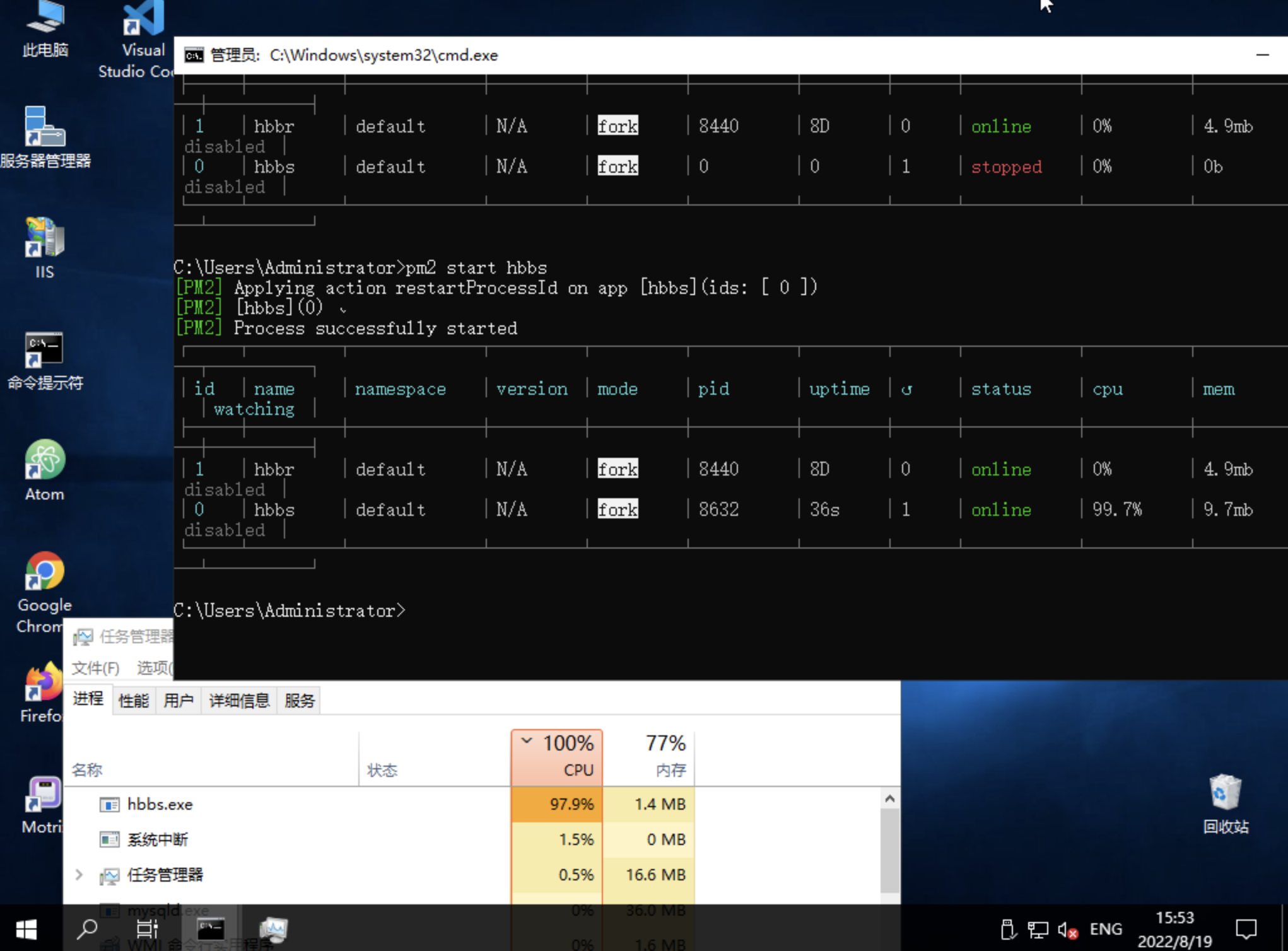
Task: Open the ENG language switcher in tray
Action: click(1106, 928)
